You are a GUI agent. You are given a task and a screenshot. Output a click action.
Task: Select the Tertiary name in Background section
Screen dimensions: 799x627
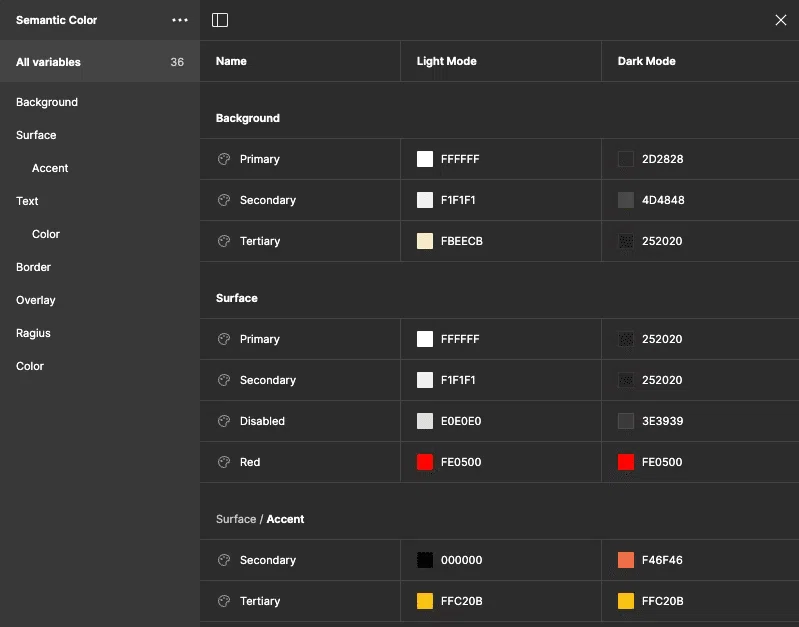click(x=260, y=241)
